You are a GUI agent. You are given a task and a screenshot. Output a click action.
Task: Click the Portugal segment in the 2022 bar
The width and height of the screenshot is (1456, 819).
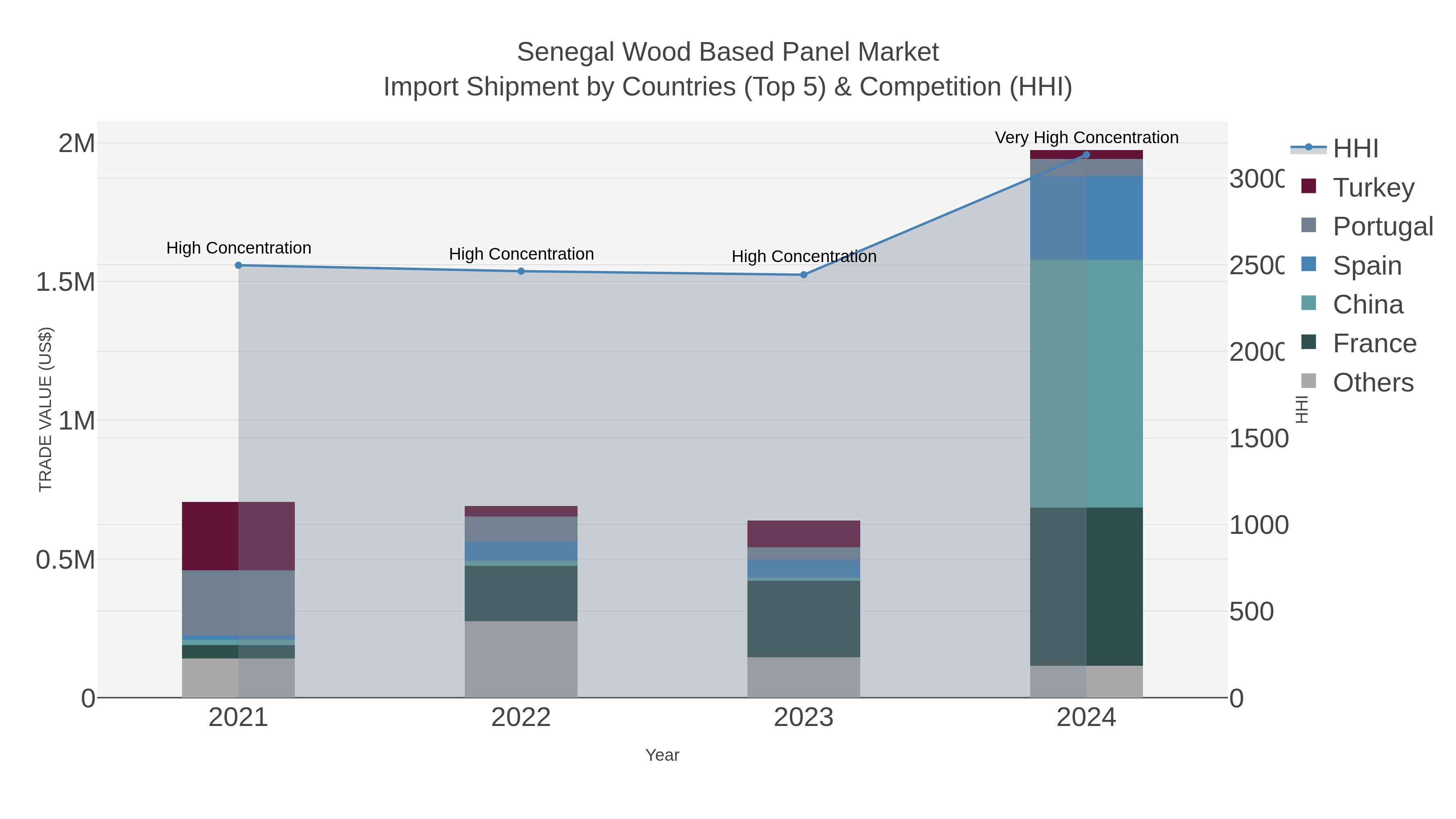pos(521,529)
